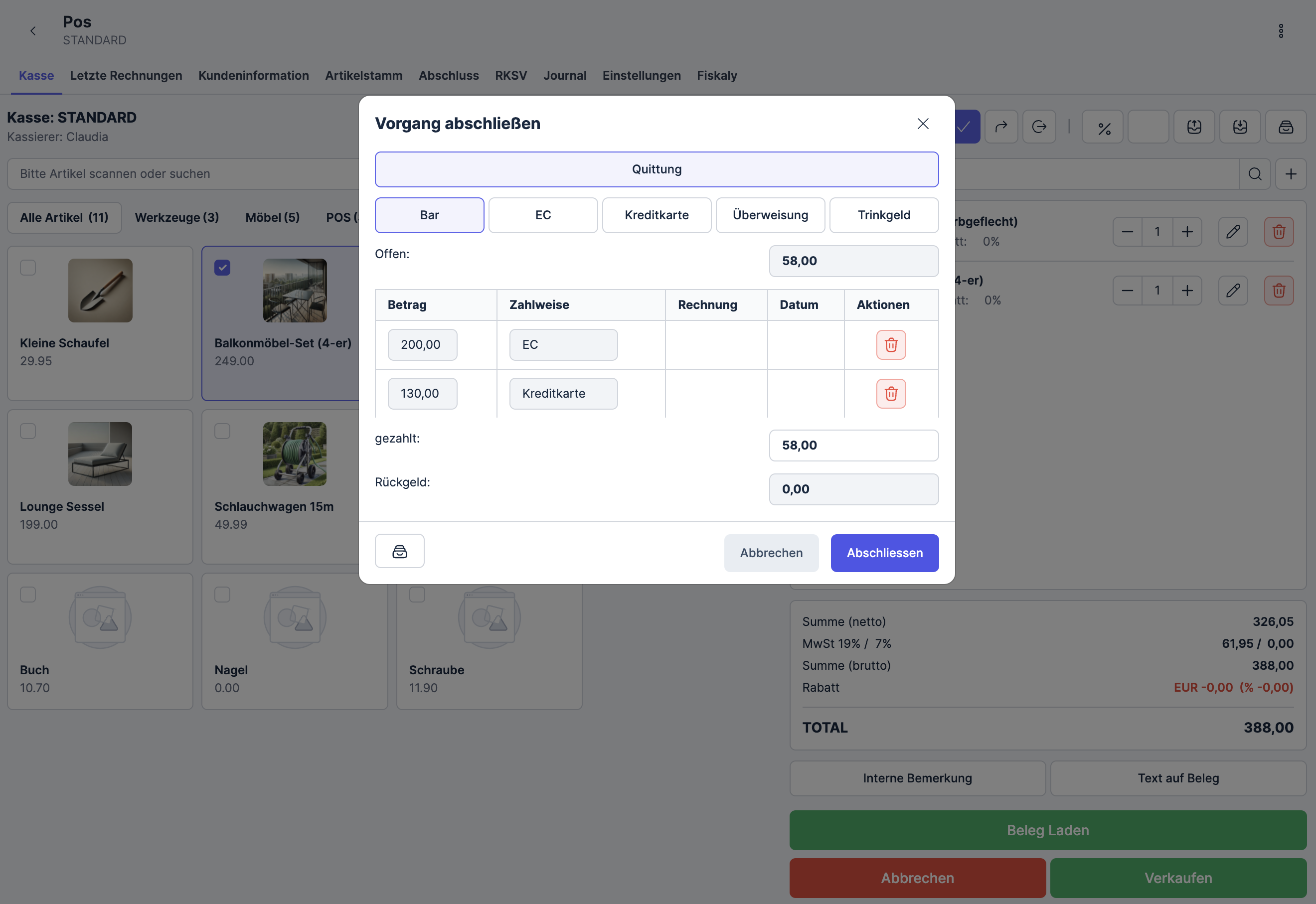Open the Quittung receipt type selector

tap(656, 169)
